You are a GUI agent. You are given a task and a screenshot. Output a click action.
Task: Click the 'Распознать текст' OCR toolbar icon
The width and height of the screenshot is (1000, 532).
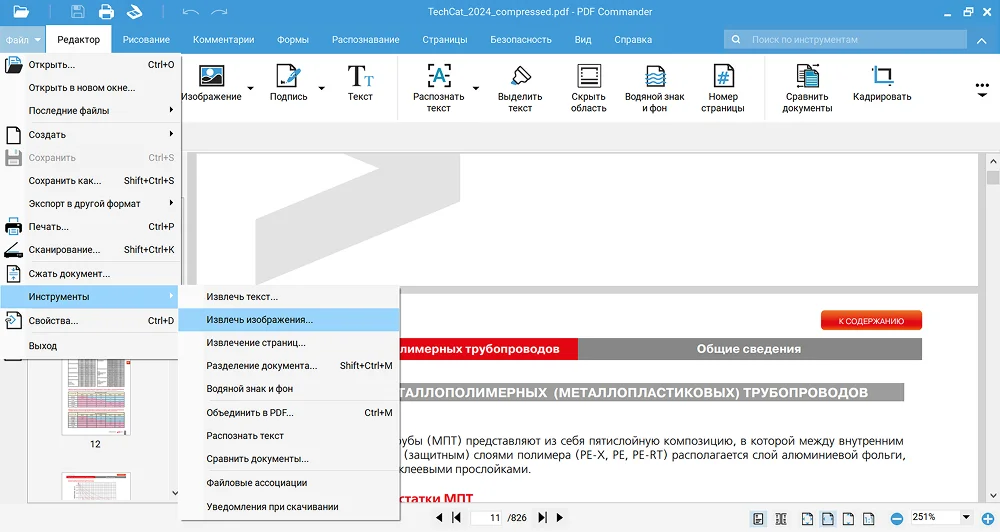[438, 88]
